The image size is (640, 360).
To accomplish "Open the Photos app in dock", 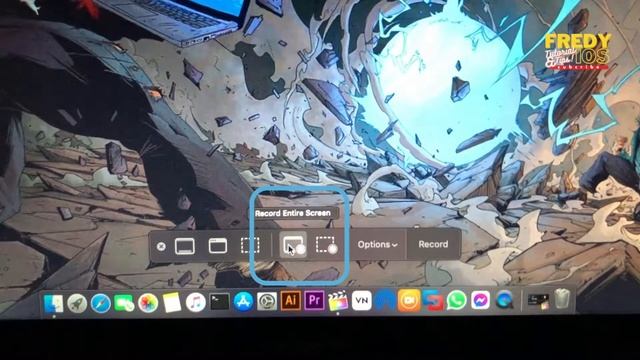I will click(x=148, y=303).
